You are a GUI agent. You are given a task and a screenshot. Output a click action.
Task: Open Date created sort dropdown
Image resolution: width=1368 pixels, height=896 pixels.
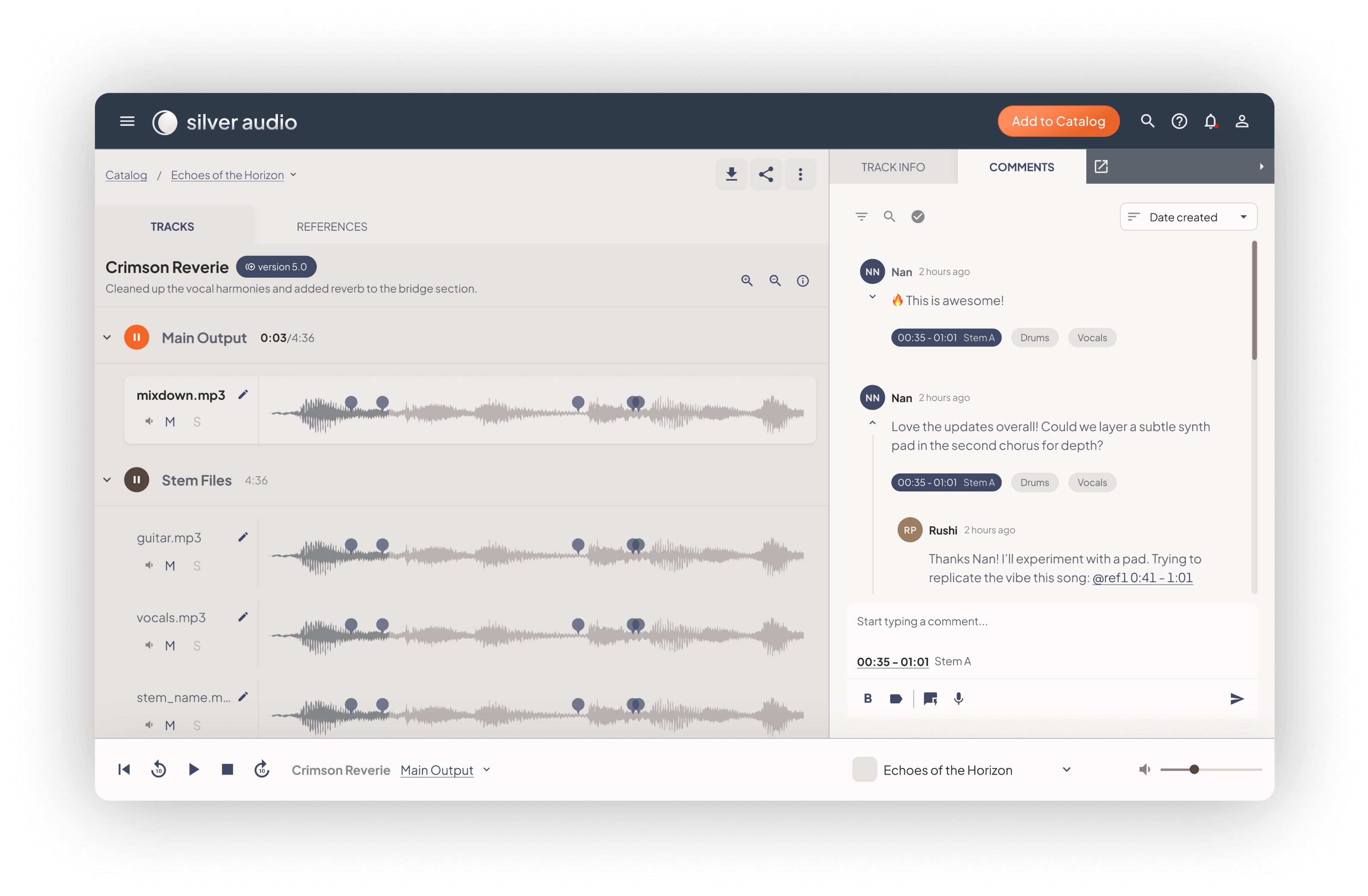tap(1188, 217)
